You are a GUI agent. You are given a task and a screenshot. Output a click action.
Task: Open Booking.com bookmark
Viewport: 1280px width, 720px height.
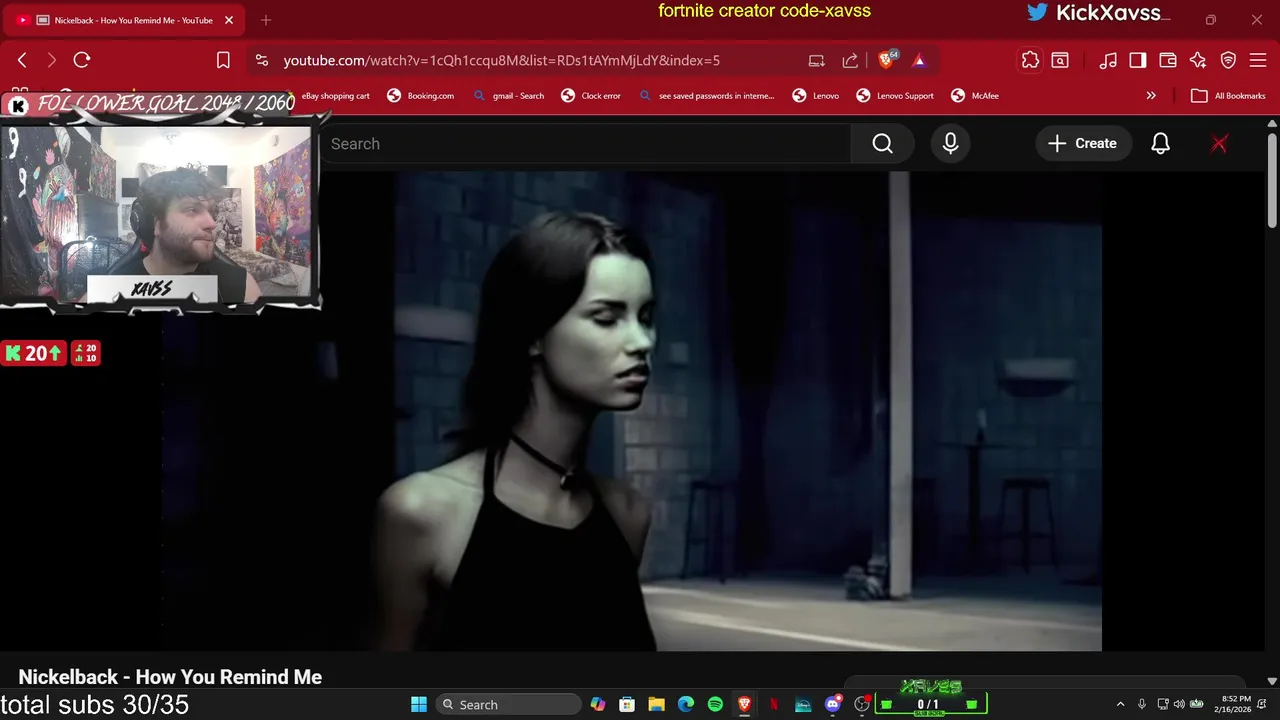coord(421,96)
